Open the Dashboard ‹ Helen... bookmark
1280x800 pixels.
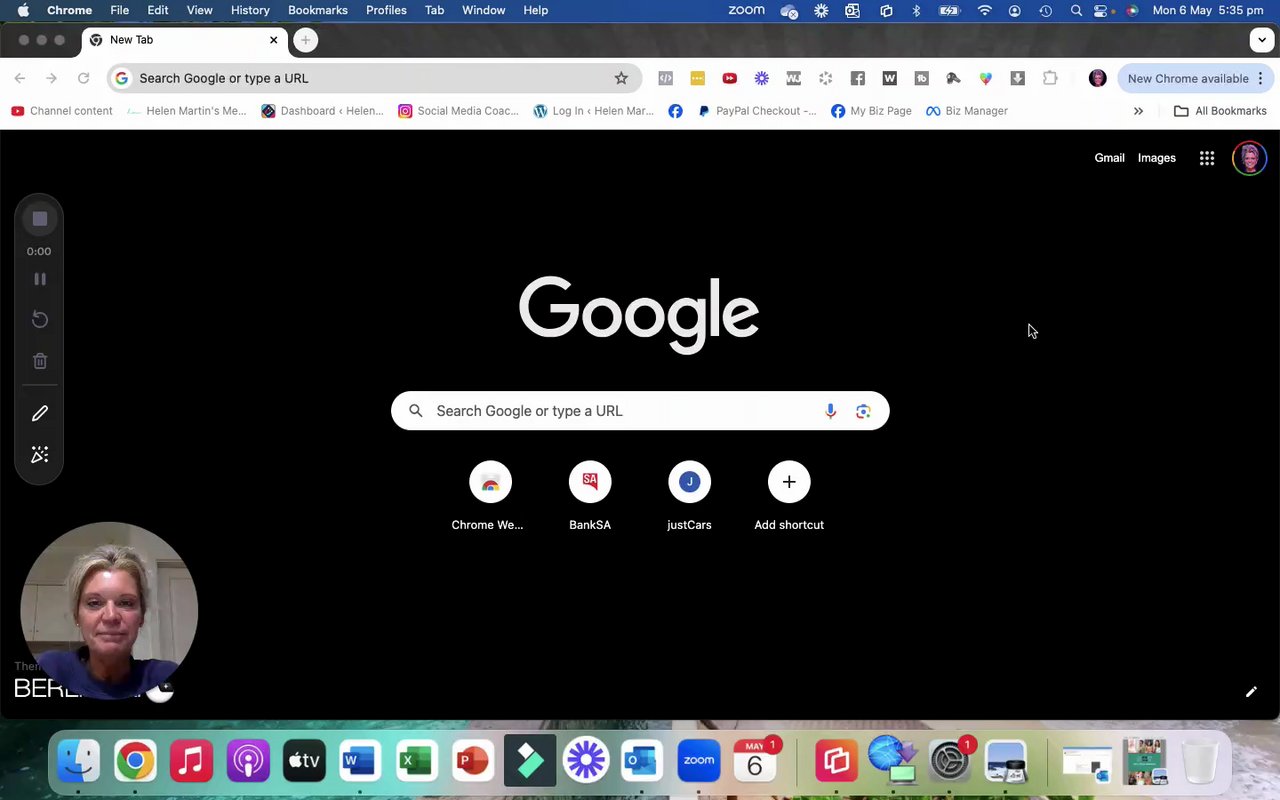(x=322, y=111)
